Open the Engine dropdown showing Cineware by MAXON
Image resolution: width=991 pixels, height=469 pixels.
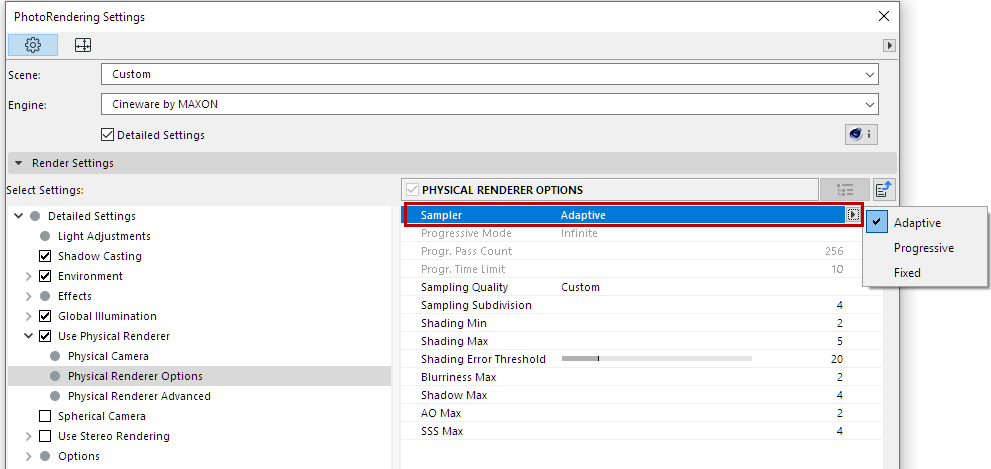point(490,104)
